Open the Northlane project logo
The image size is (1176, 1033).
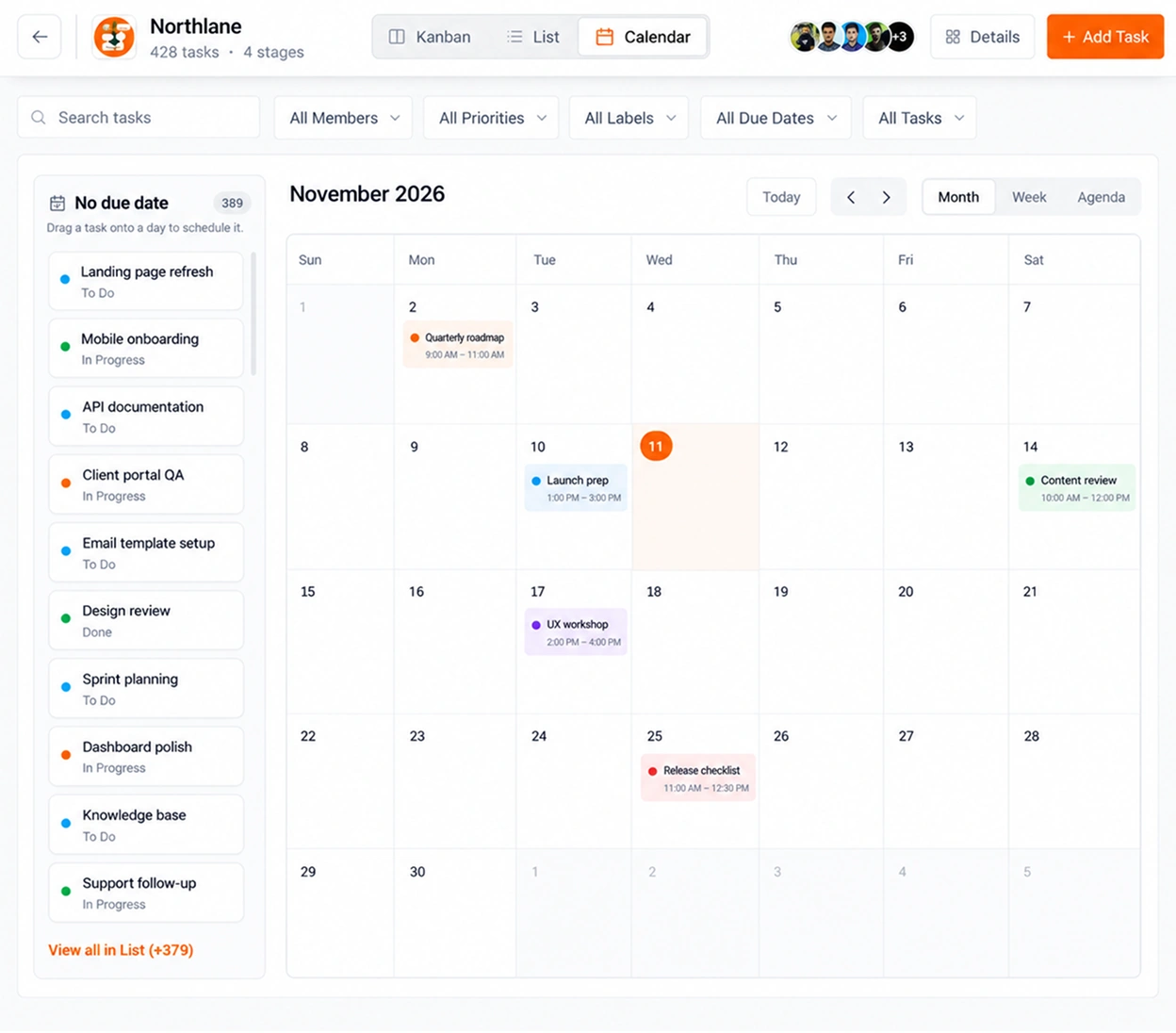coord(114,37)
